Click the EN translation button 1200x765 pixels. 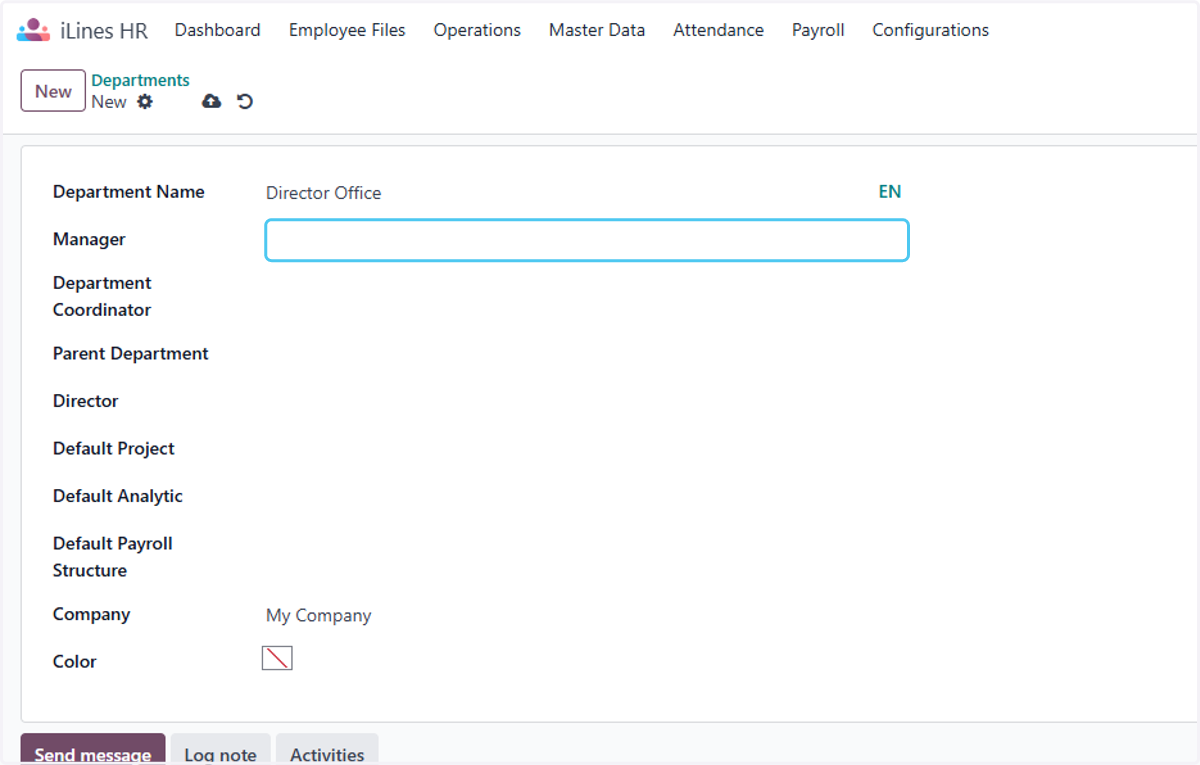(x=889, y=192)
